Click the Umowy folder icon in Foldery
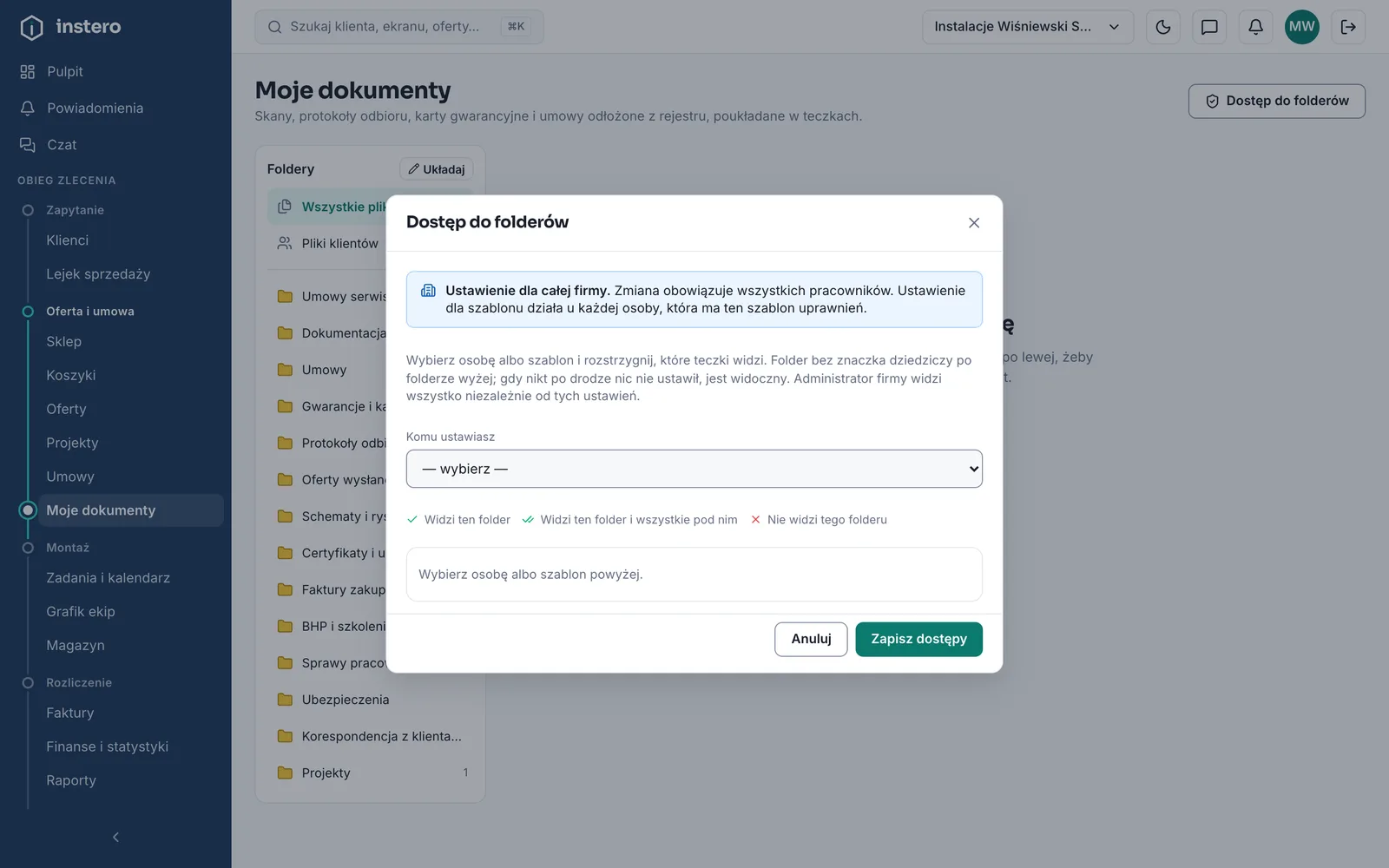1389x868 pixels. [285, 370]
